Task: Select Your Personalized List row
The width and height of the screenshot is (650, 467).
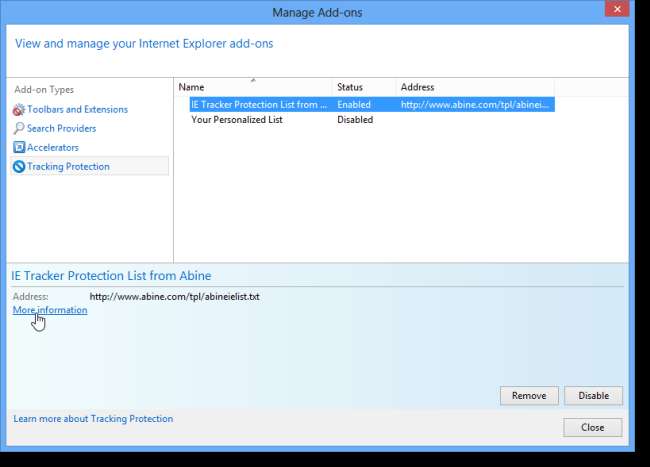Action: pyautogui.click(x=372, y=120)
